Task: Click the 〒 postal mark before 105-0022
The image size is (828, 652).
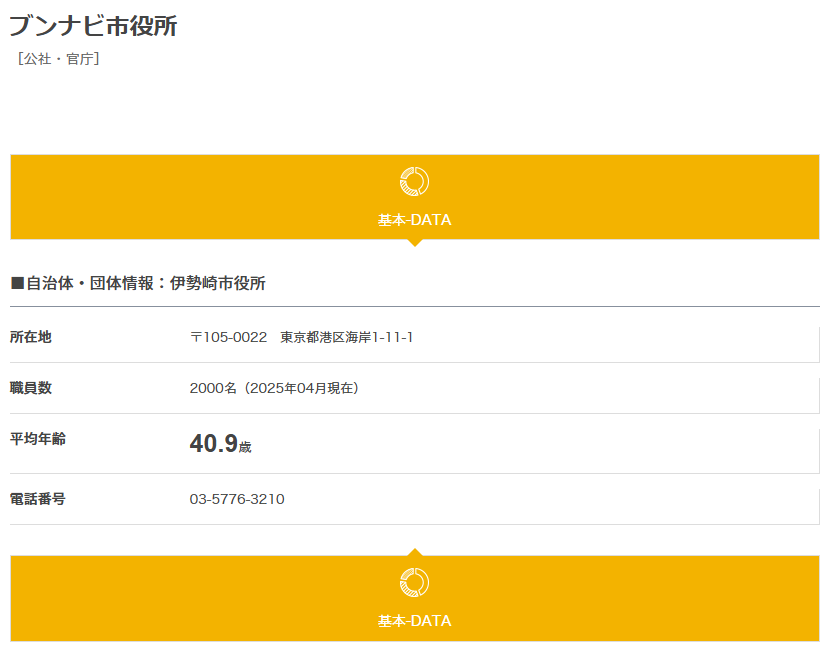Action: tap(196, 338)
